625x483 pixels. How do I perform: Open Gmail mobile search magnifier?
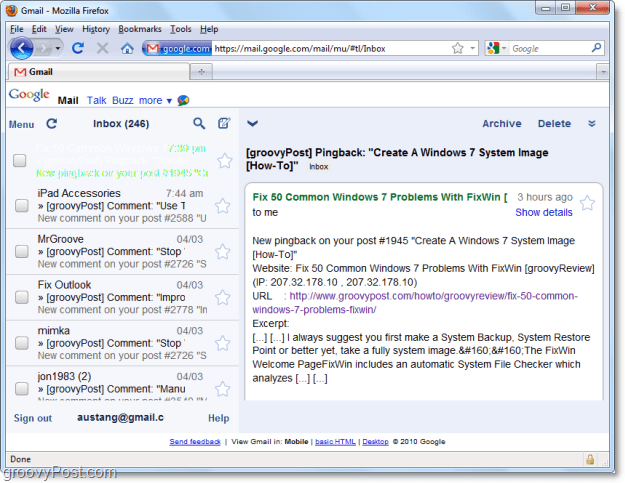click(x=199, y=124)
